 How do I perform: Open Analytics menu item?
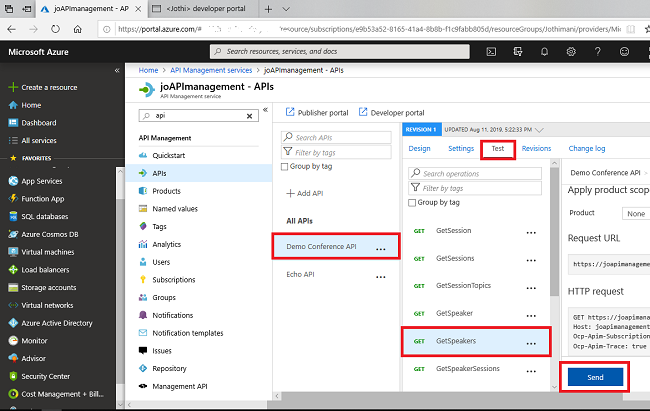pyautogui.click(x=166, y=244)
